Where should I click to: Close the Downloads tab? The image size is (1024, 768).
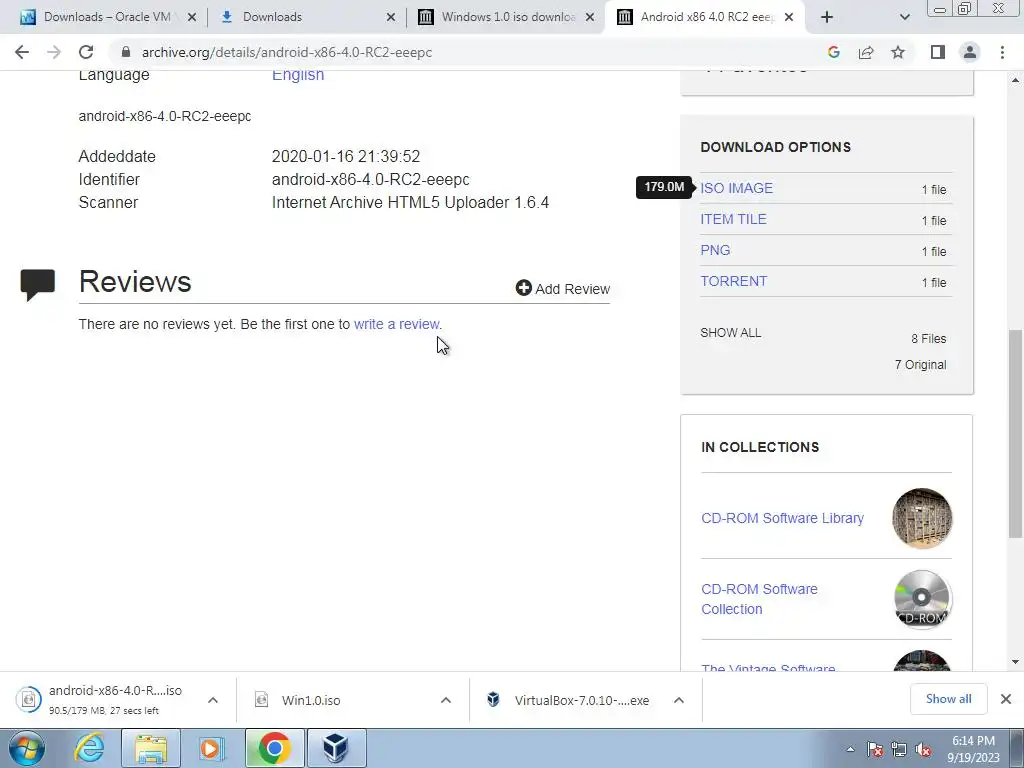coord(391,17)
